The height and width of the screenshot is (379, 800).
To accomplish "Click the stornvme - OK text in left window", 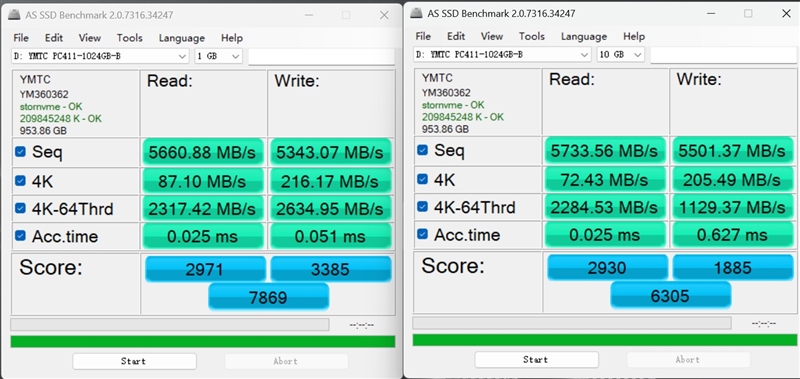I will 51,107.
